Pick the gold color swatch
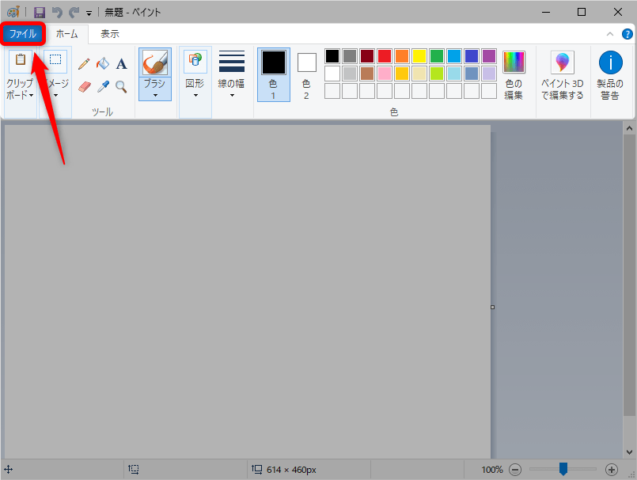Screen dimensions: 637x480 [x=402, y=74]
